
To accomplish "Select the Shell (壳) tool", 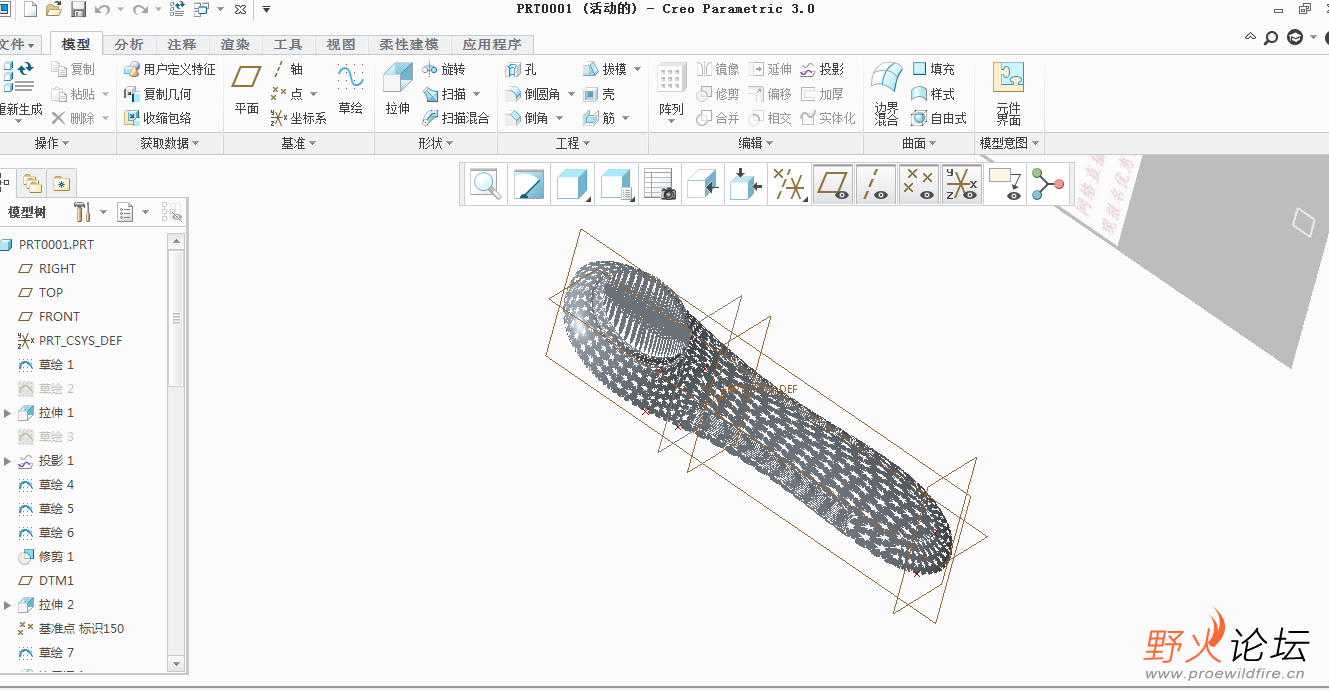I will pyautogui.click(x=599, y=94).
